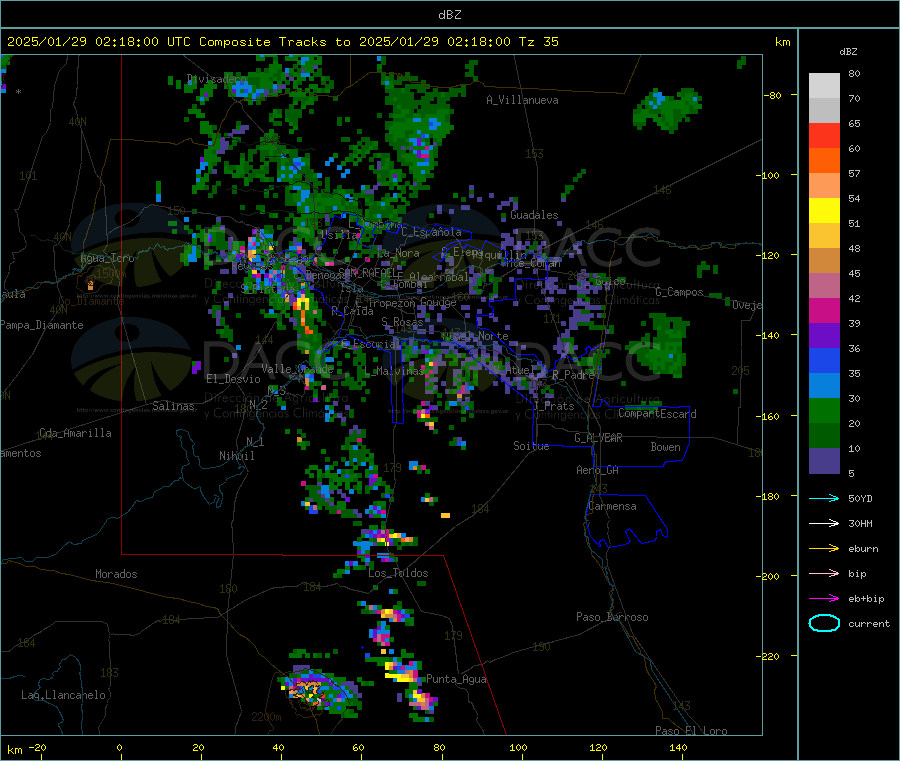Click the 'R_Padre' place label
900x761 pixels.
573,375
